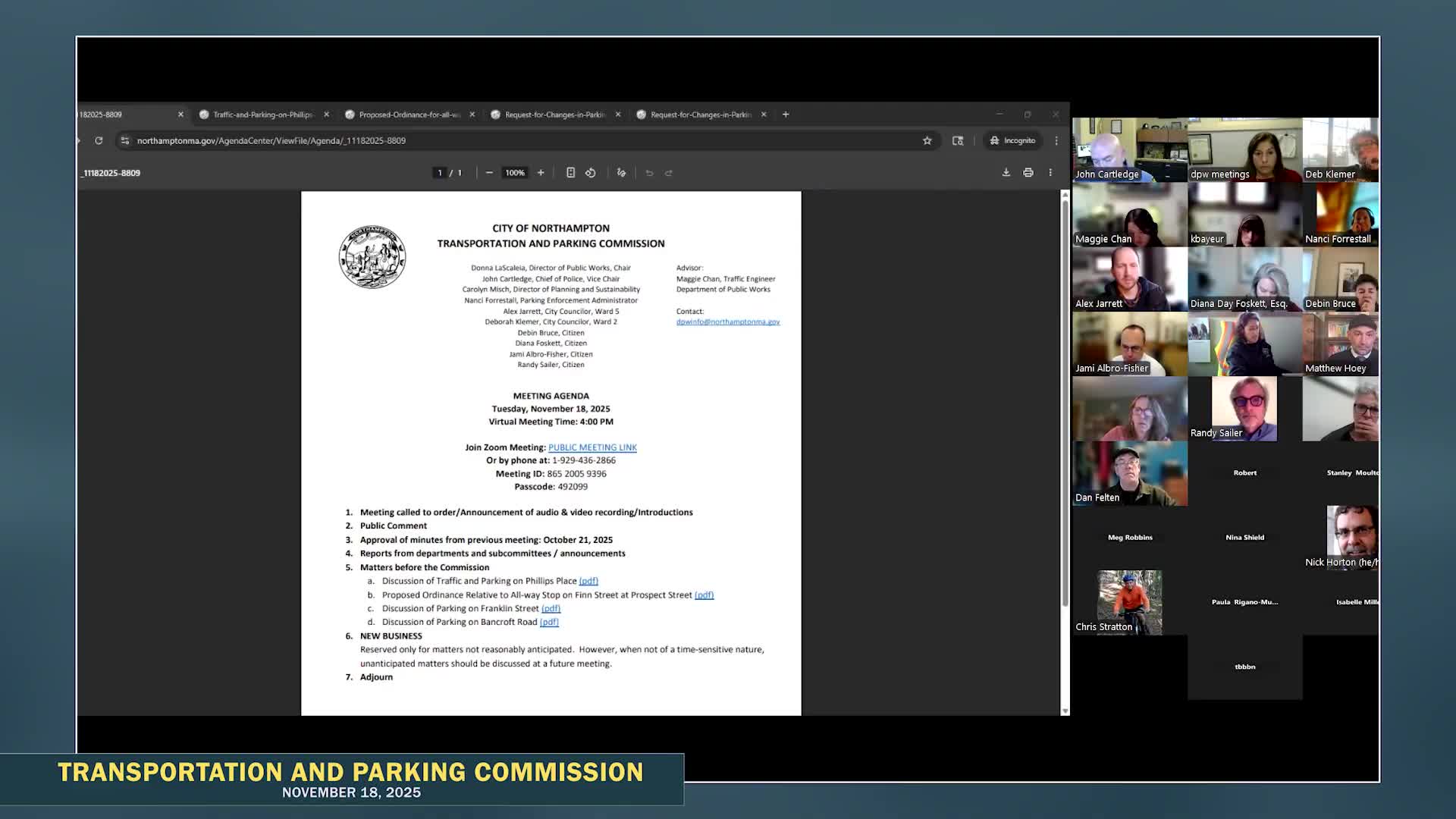Switch to Proposed-Ordinance-for-all-way tab

[408, 115]
